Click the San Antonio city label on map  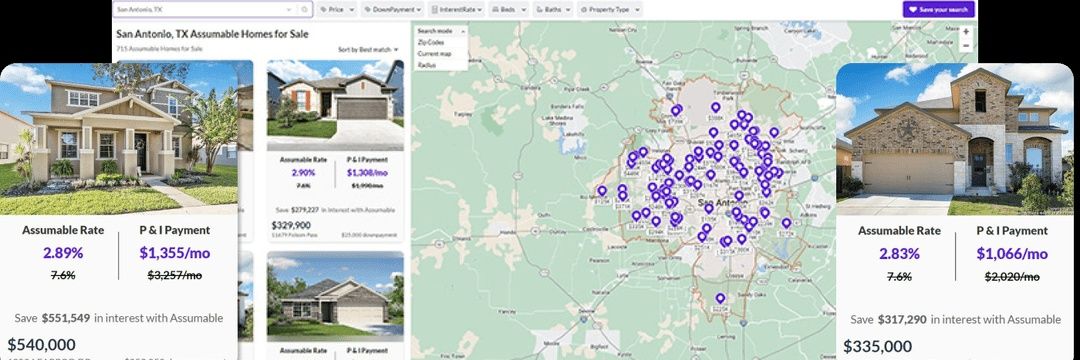point(722,204)
